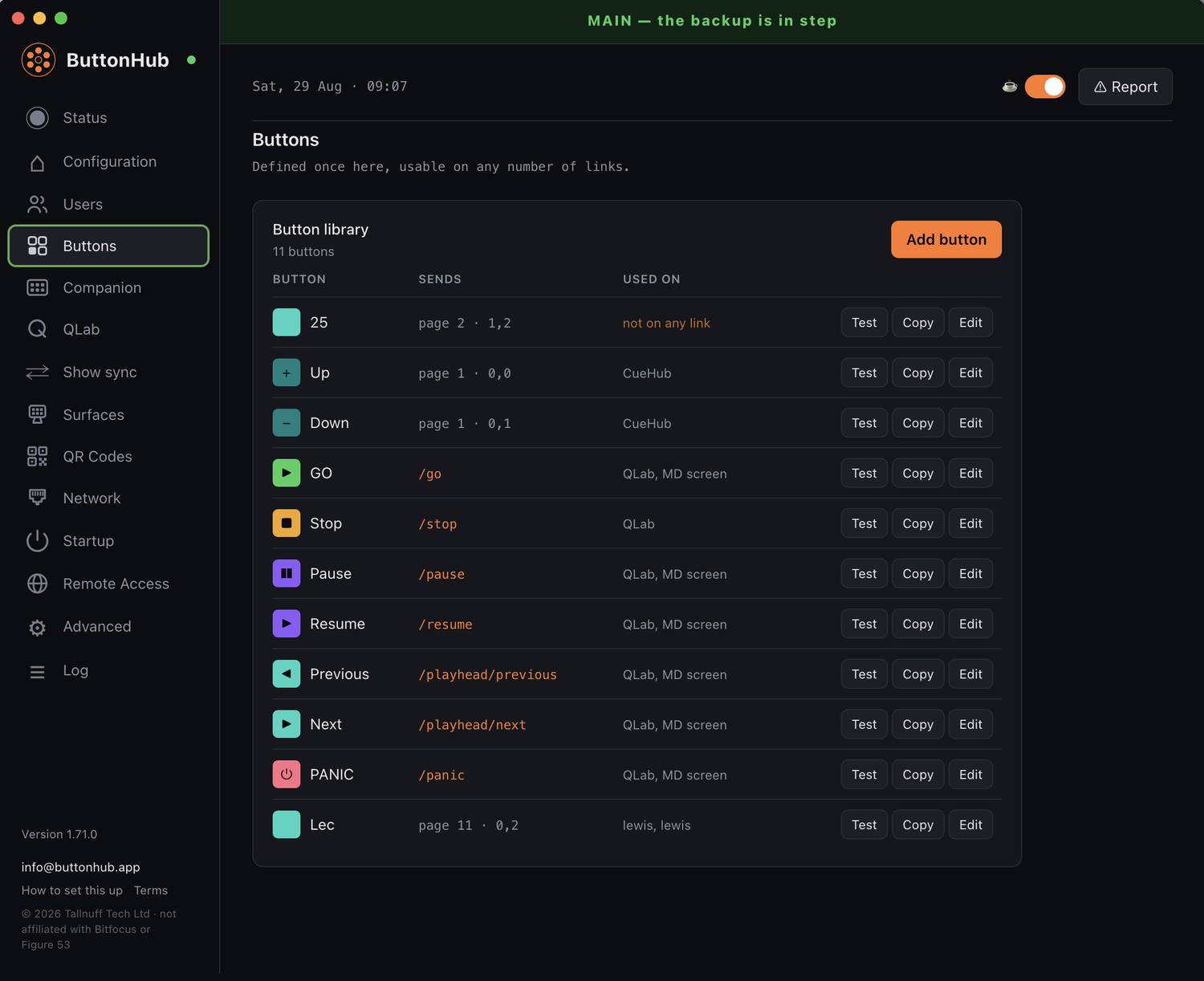1204x981 pixels.
Task: Edit the Down button
Action: pos(970,423)
